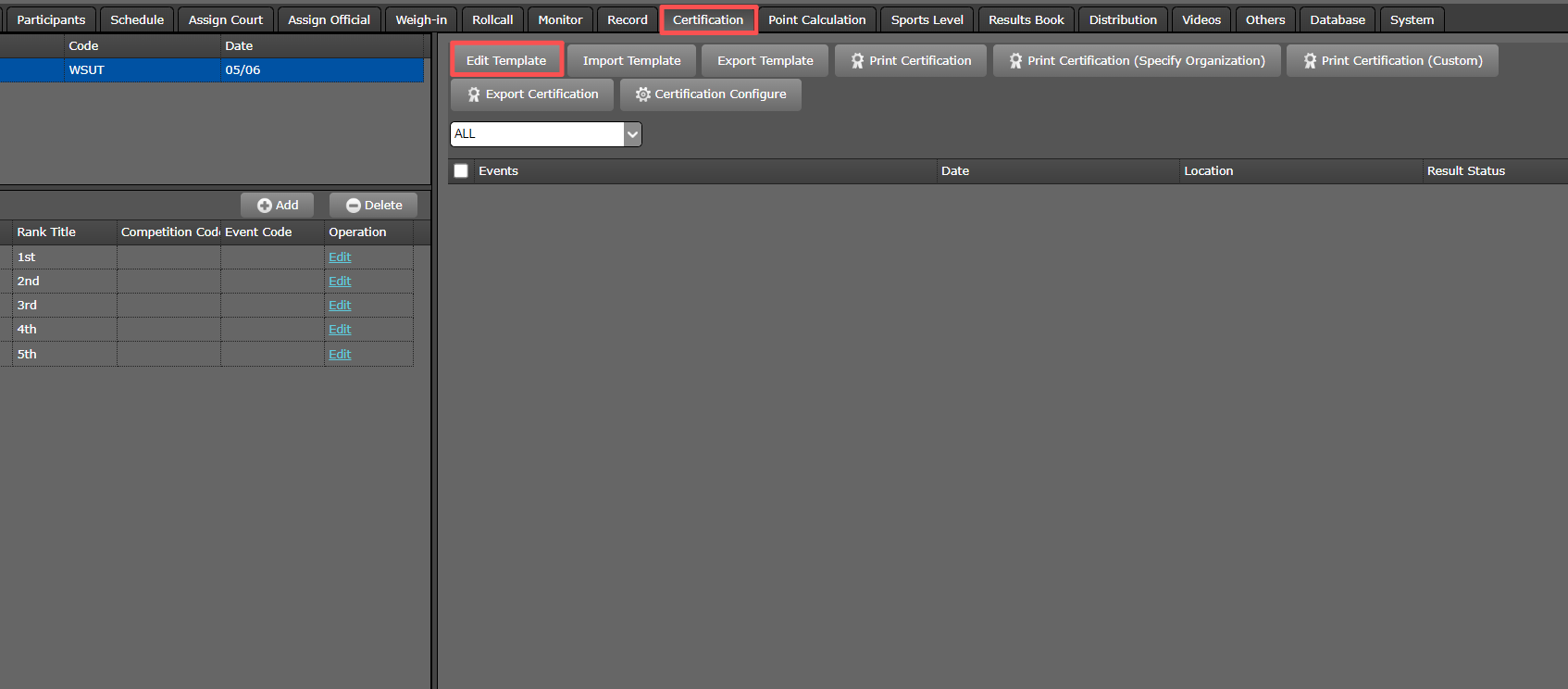Image resolution: width=1568 pixels, height=689 pixels.
Task: Click ribbon icon on Print Certification (Specify Organization)
Action: point(1015,61)
